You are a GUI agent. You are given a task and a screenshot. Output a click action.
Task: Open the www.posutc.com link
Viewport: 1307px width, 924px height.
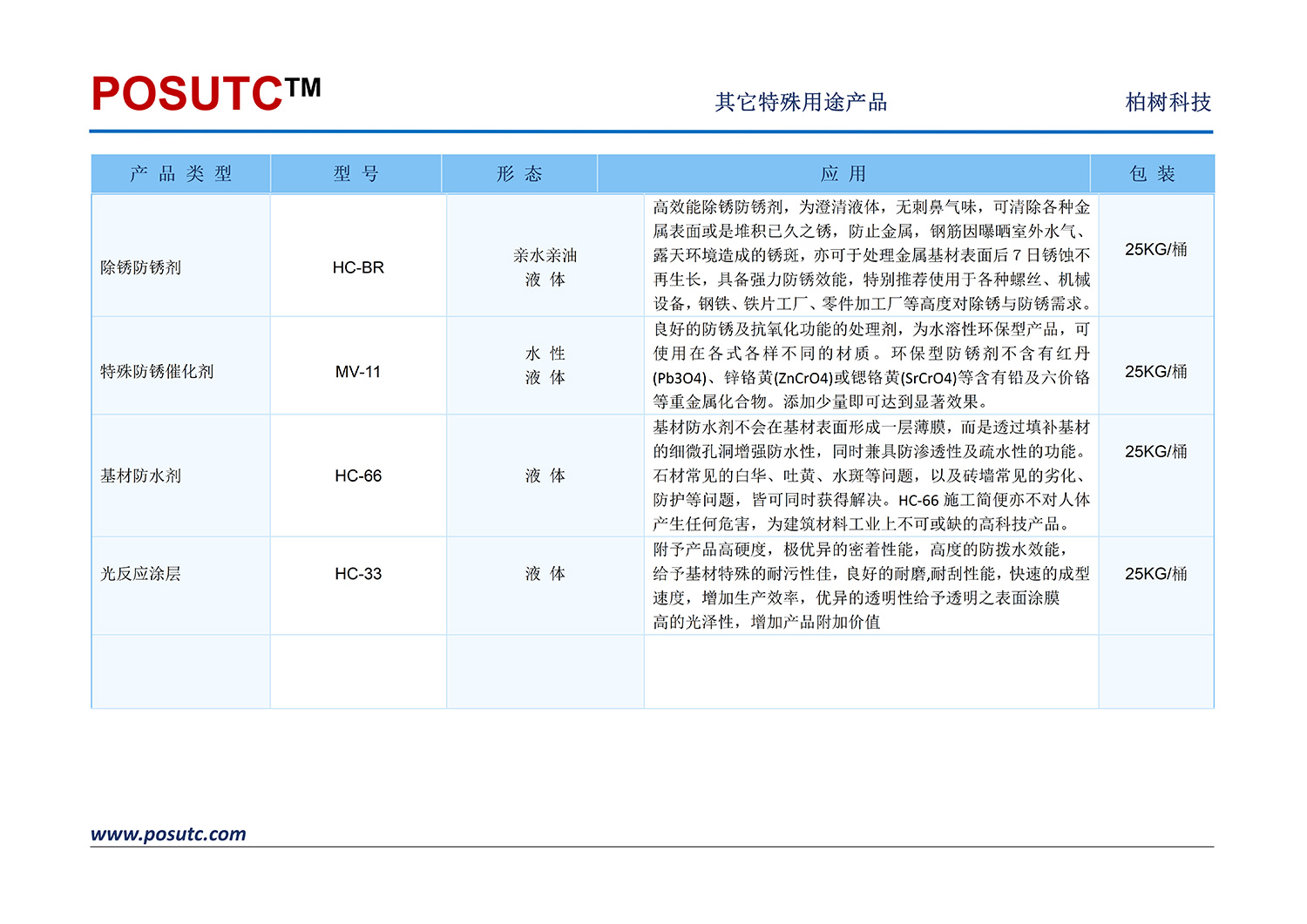click(168, 834)
